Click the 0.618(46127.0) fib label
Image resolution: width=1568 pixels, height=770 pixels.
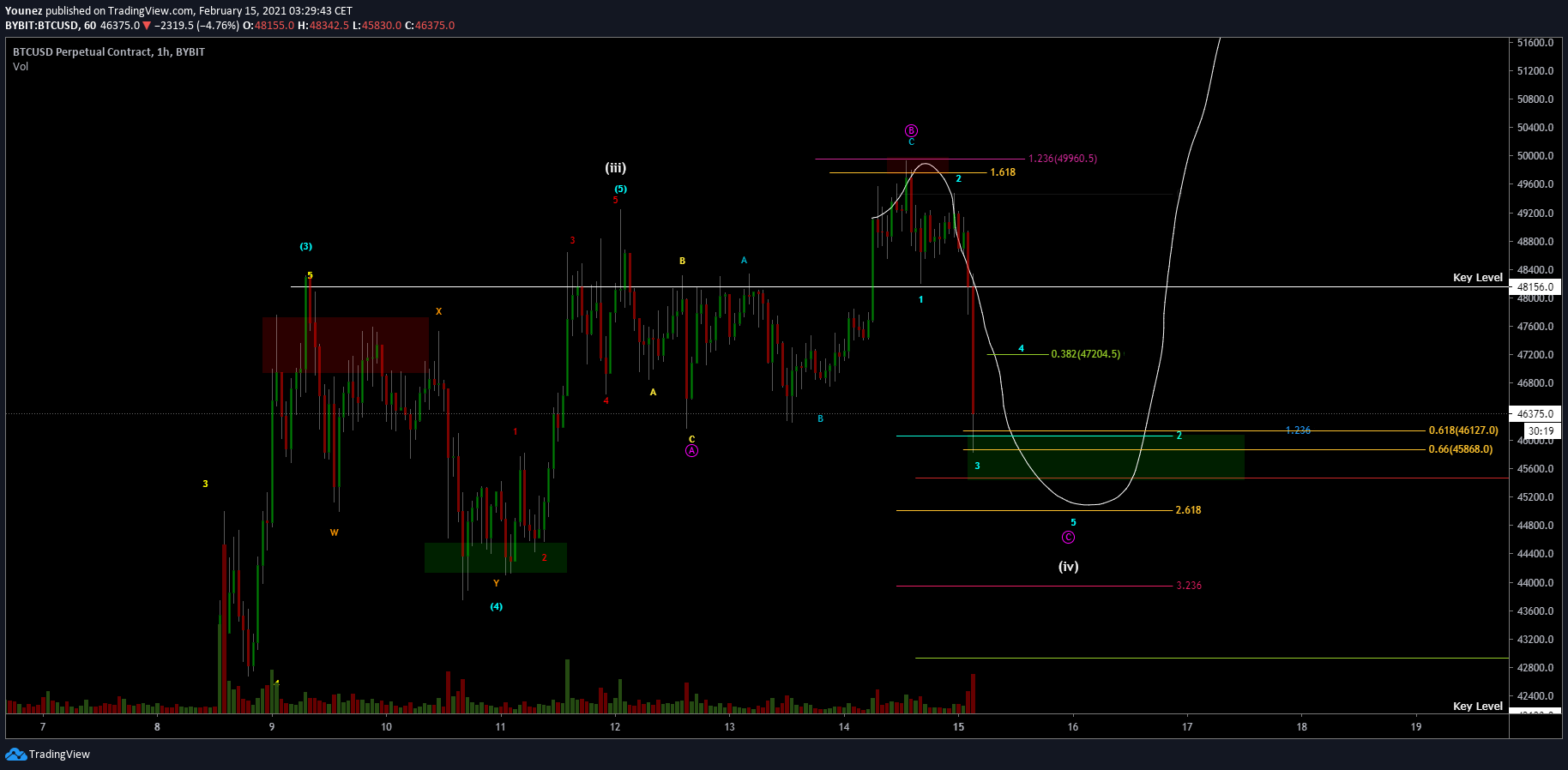tap(1463, 430)
